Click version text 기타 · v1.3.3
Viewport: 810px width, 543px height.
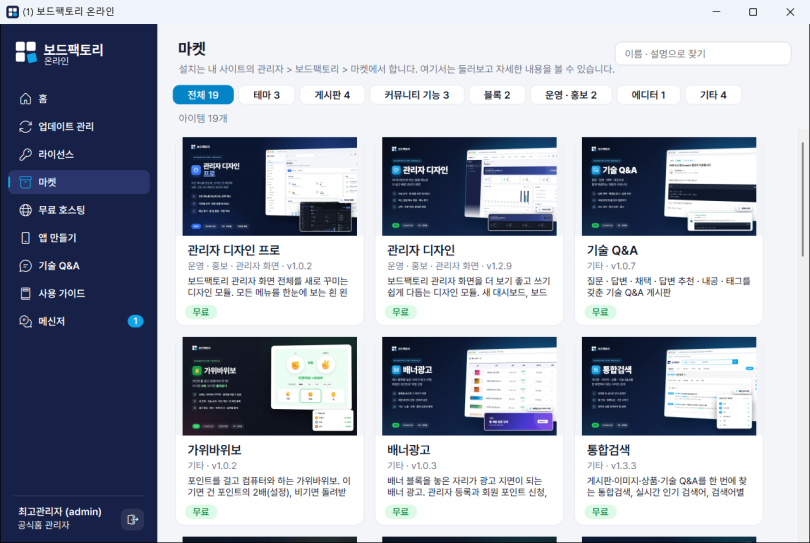[612, 466]
